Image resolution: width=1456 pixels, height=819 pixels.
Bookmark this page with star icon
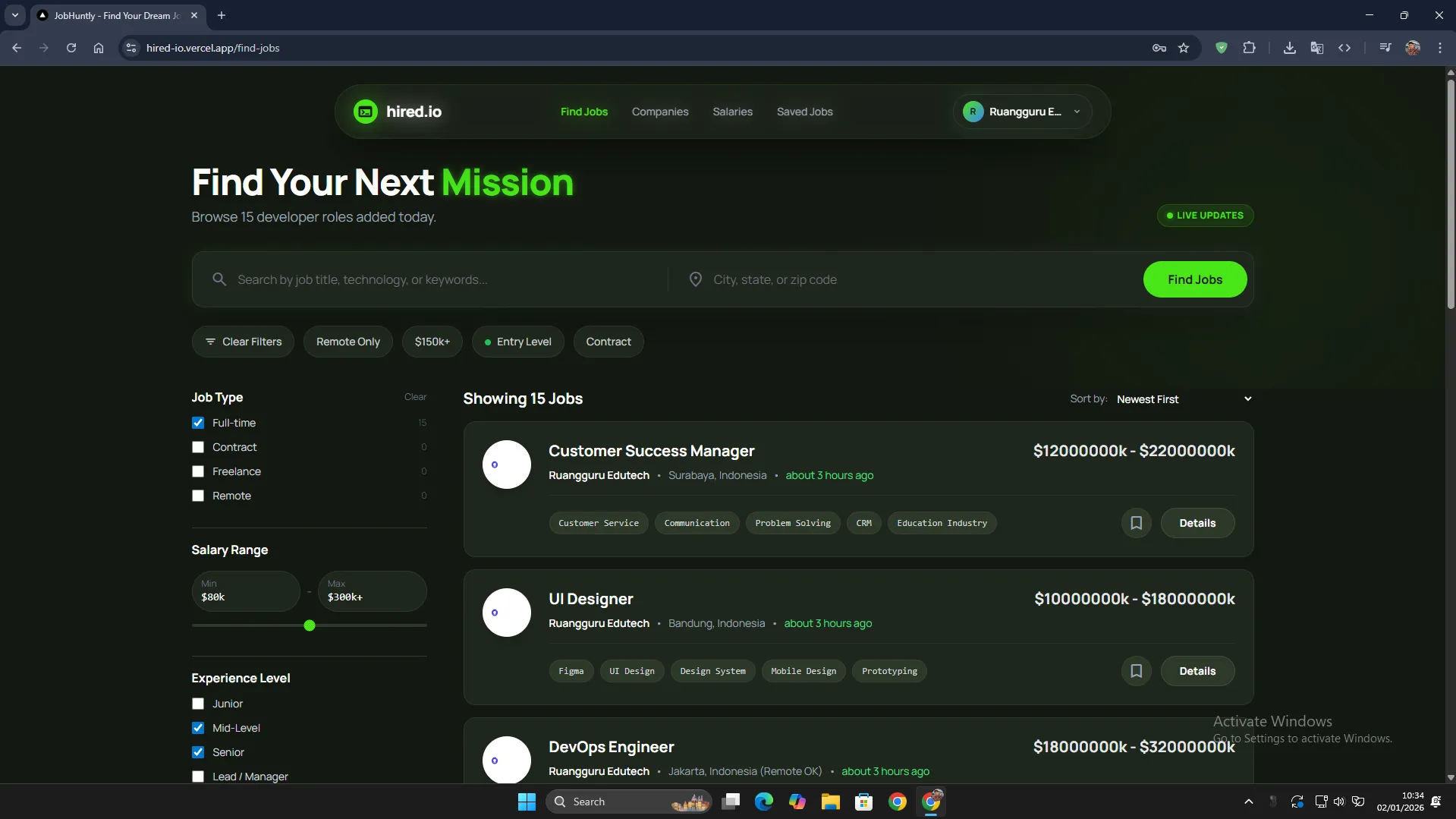coord(1184,48)
